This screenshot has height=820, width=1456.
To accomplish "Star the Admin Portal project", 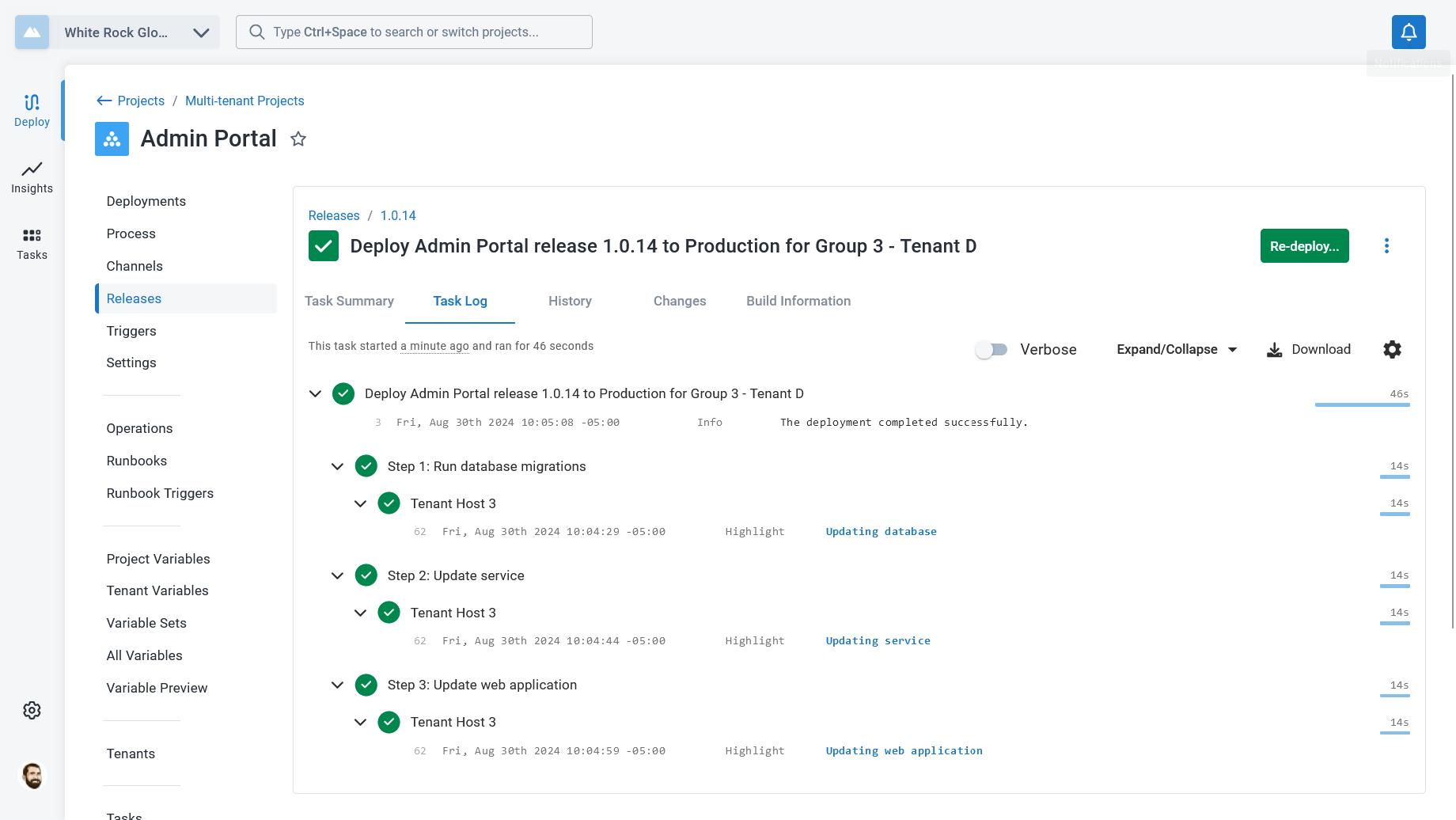I will click(298, 139).
